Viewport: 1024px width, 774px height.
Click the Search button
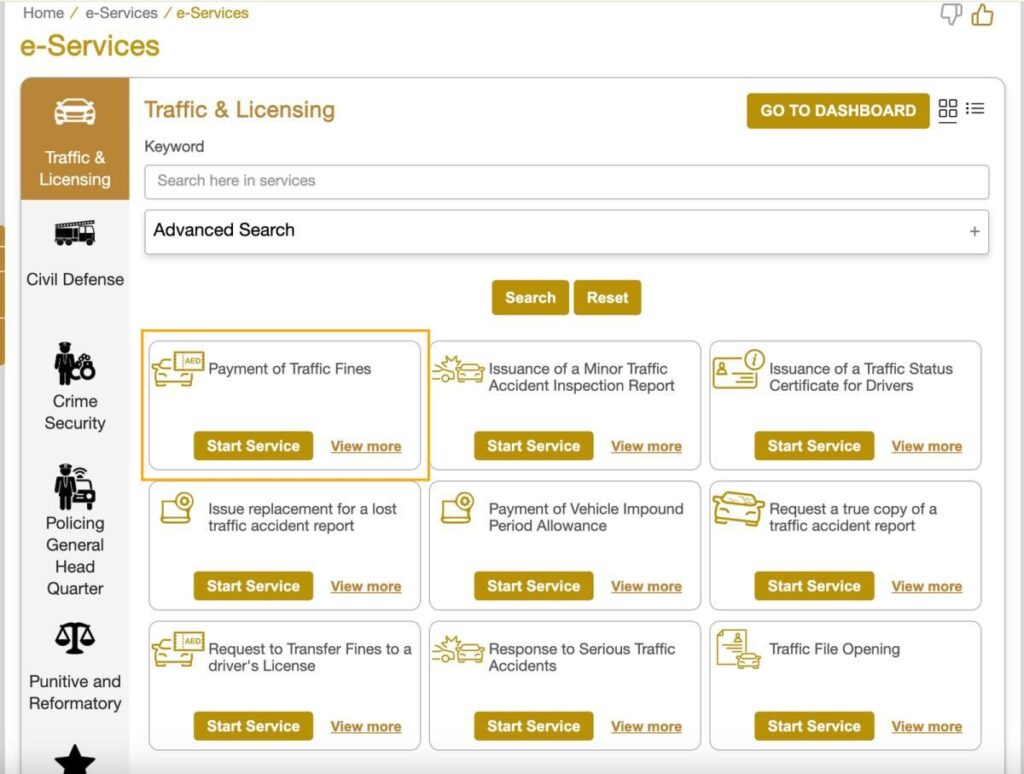coord(530,297)
